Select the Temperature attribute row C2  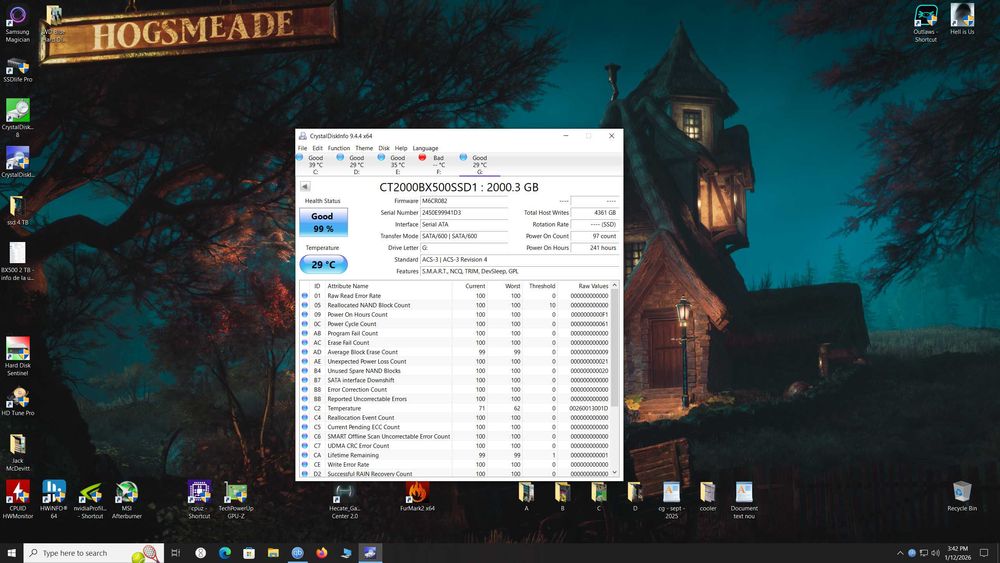click(x=455, y=408)
